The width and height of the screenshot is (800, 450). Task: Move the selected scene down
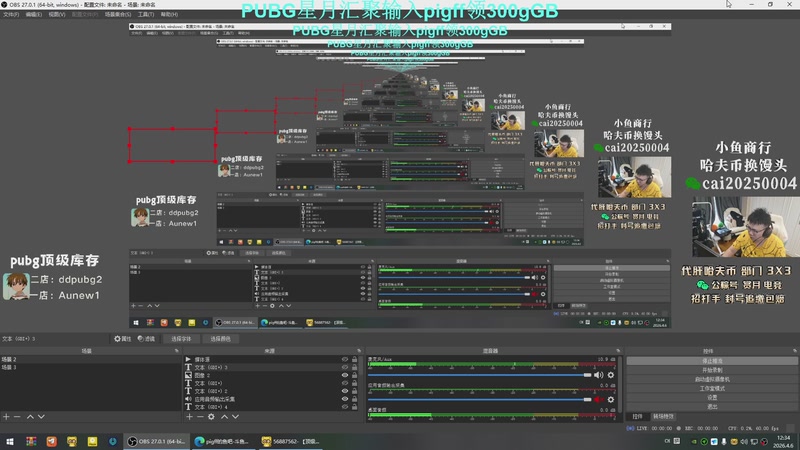[x=41, y=417]
